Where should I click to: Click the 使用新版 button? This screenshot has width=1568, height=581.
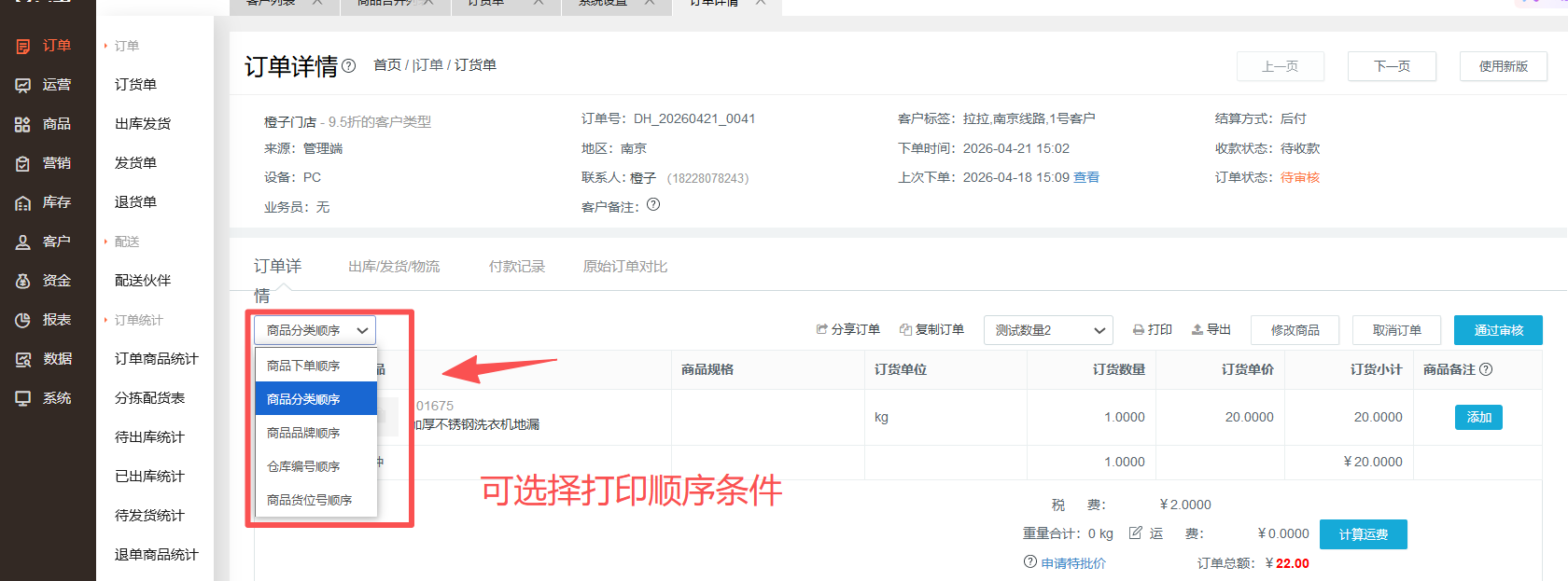[1504, 66]
